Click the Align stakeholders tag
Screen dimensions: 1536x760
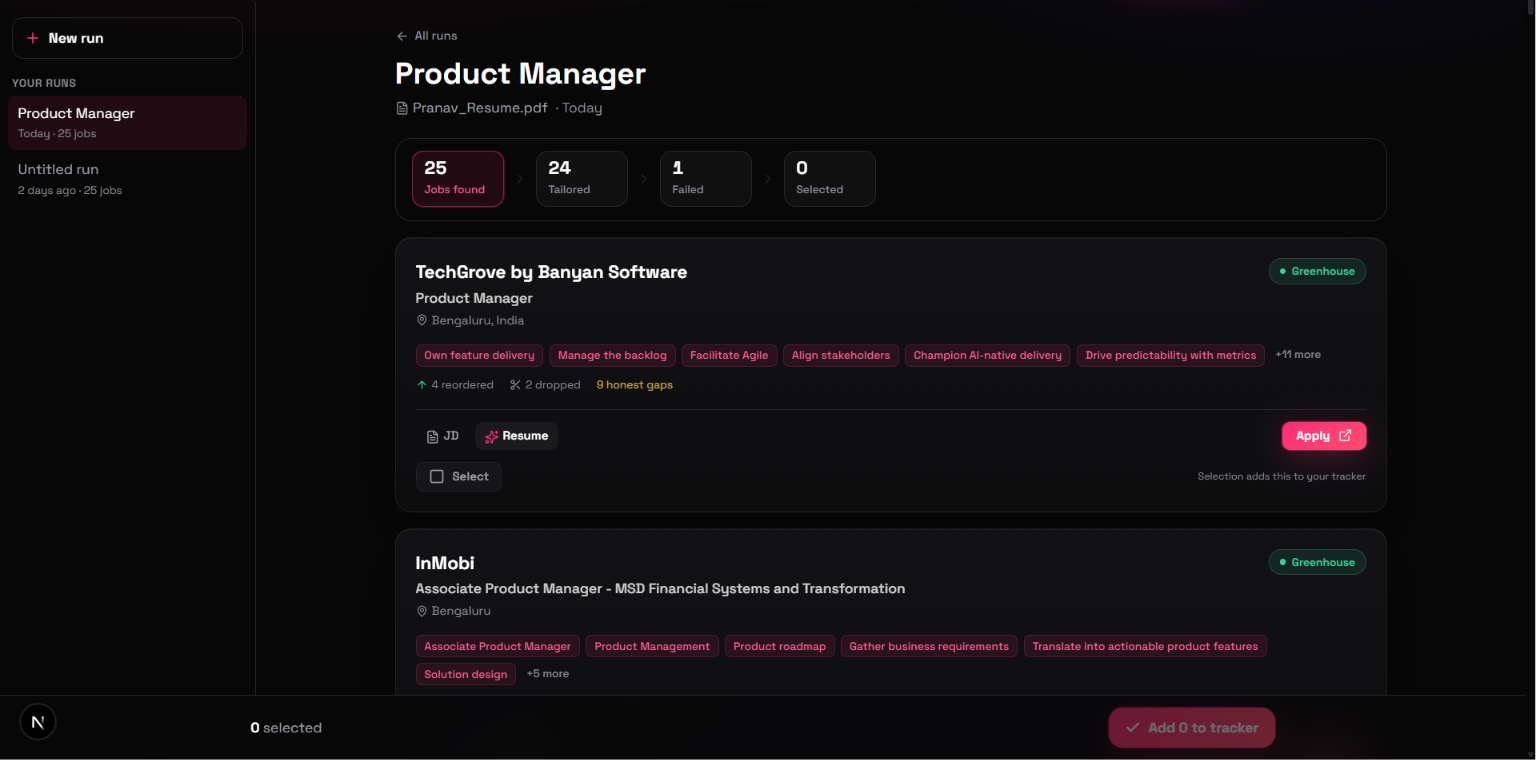(x=841, y=355)
